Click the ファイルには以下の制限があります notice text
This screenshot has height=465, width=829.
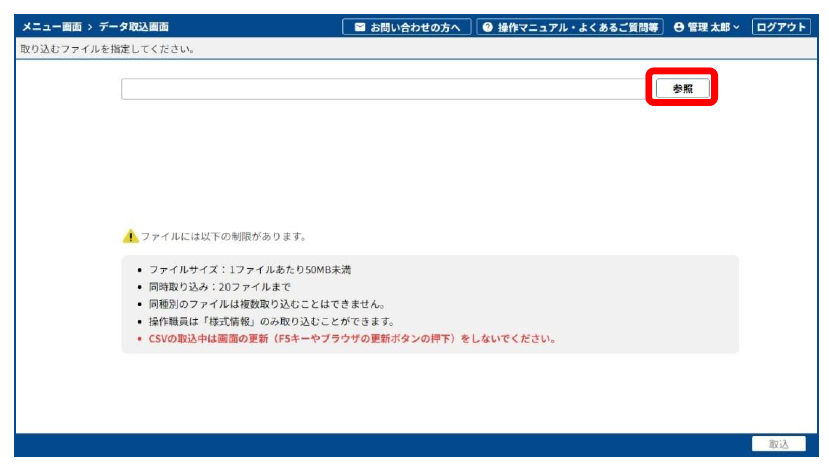(x=222, y=237)
